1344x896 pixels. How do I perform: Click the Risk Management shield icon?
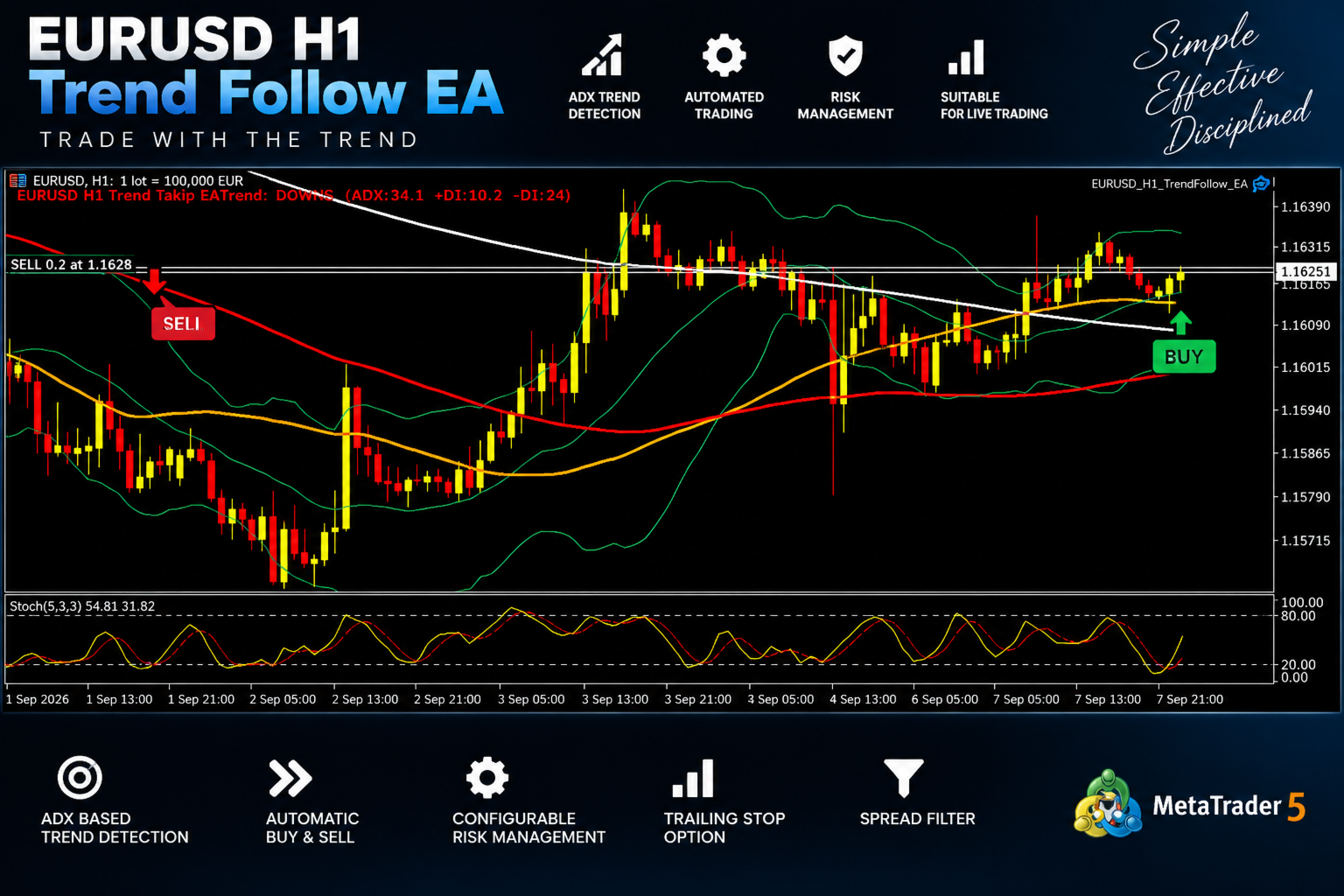(x=845, y=56)
